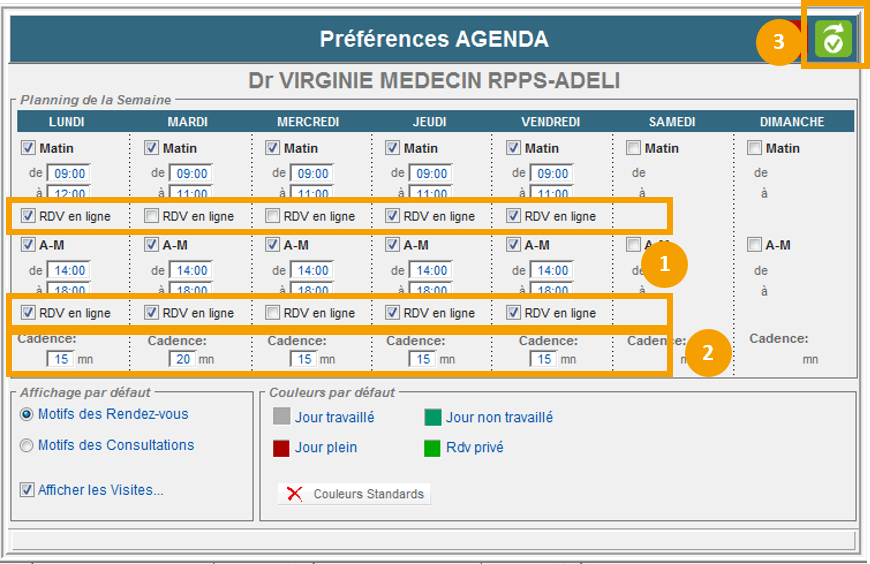This screenshot has height=564, width=870.
Task: Edit Lundi morning start time 09:00
Action: click(69, 173)
